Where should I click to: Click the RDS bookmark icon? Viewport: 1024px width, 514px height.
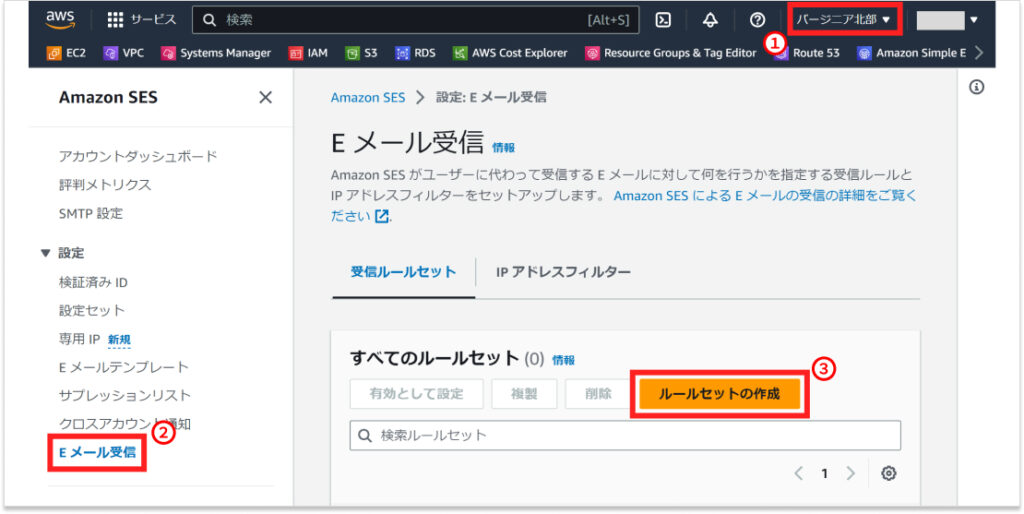tap(403, 53)
